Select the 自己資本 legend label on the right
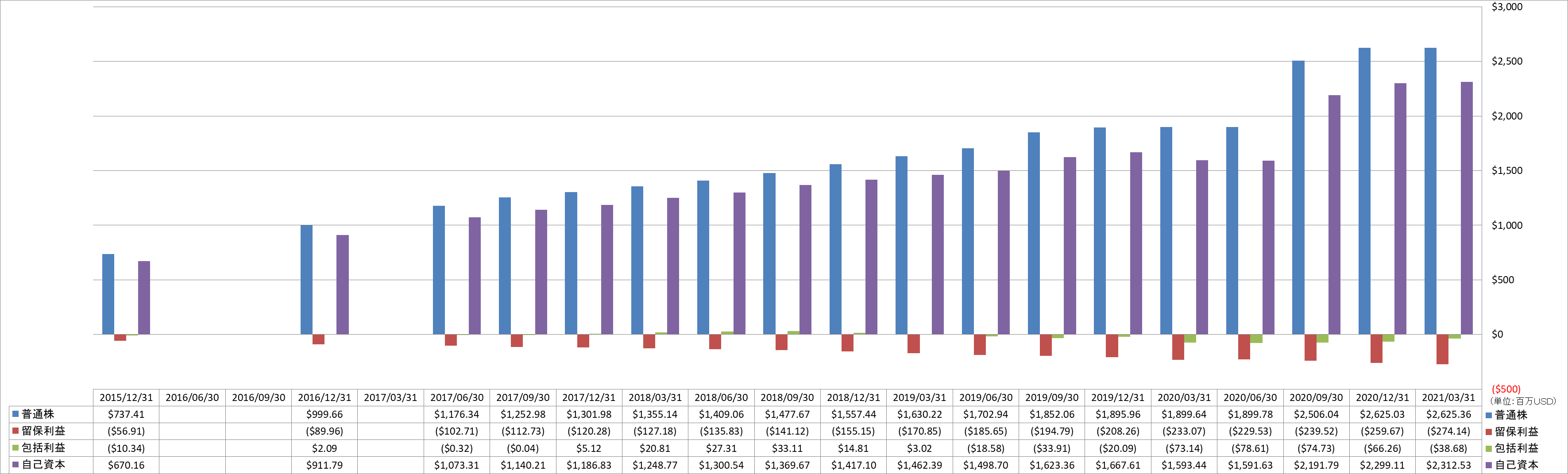 [x=1516, y=465]
